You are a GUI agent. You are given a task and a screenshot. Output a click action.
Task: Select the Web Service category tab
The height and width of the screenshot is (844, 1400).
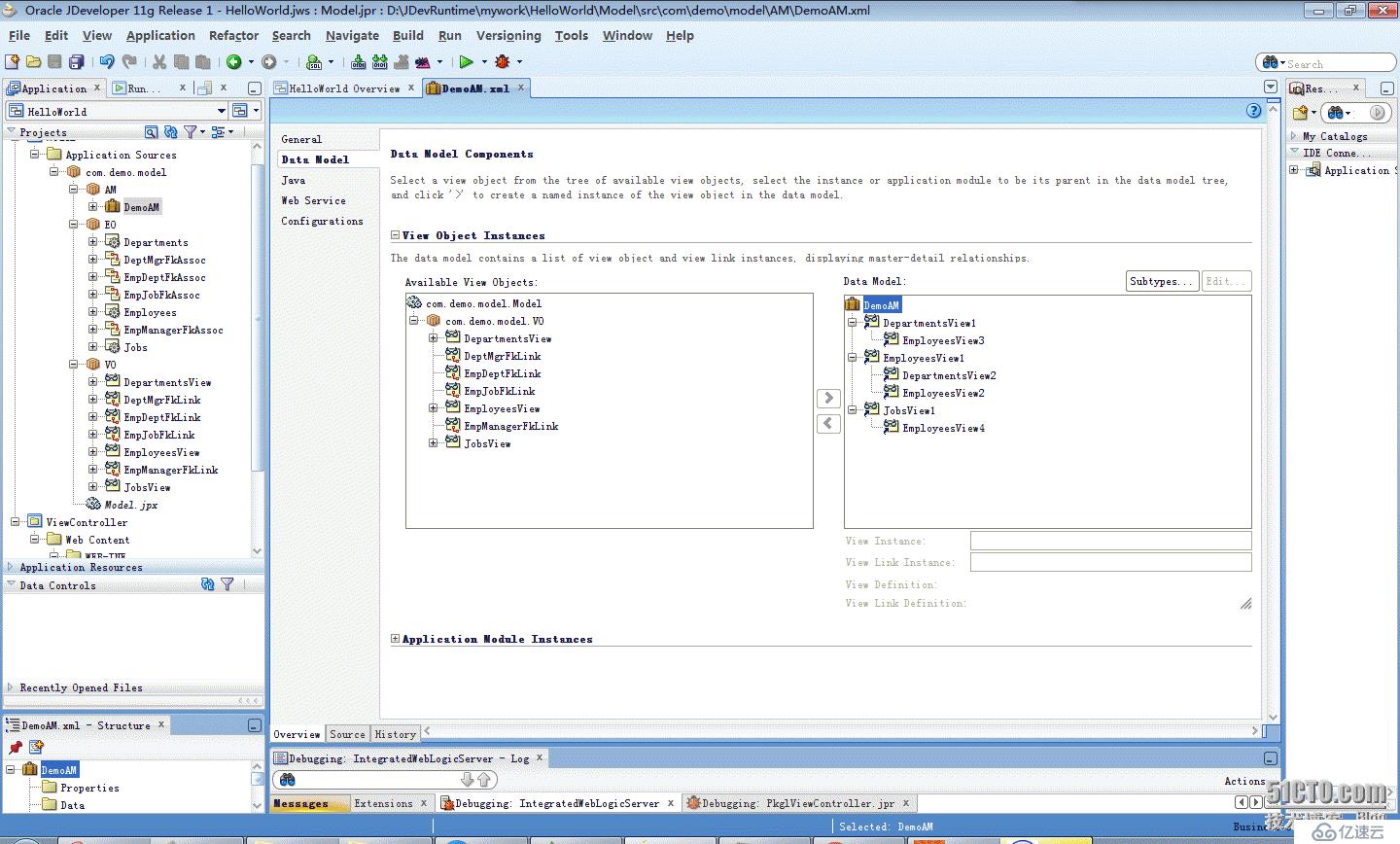click(x=313, y=200)
